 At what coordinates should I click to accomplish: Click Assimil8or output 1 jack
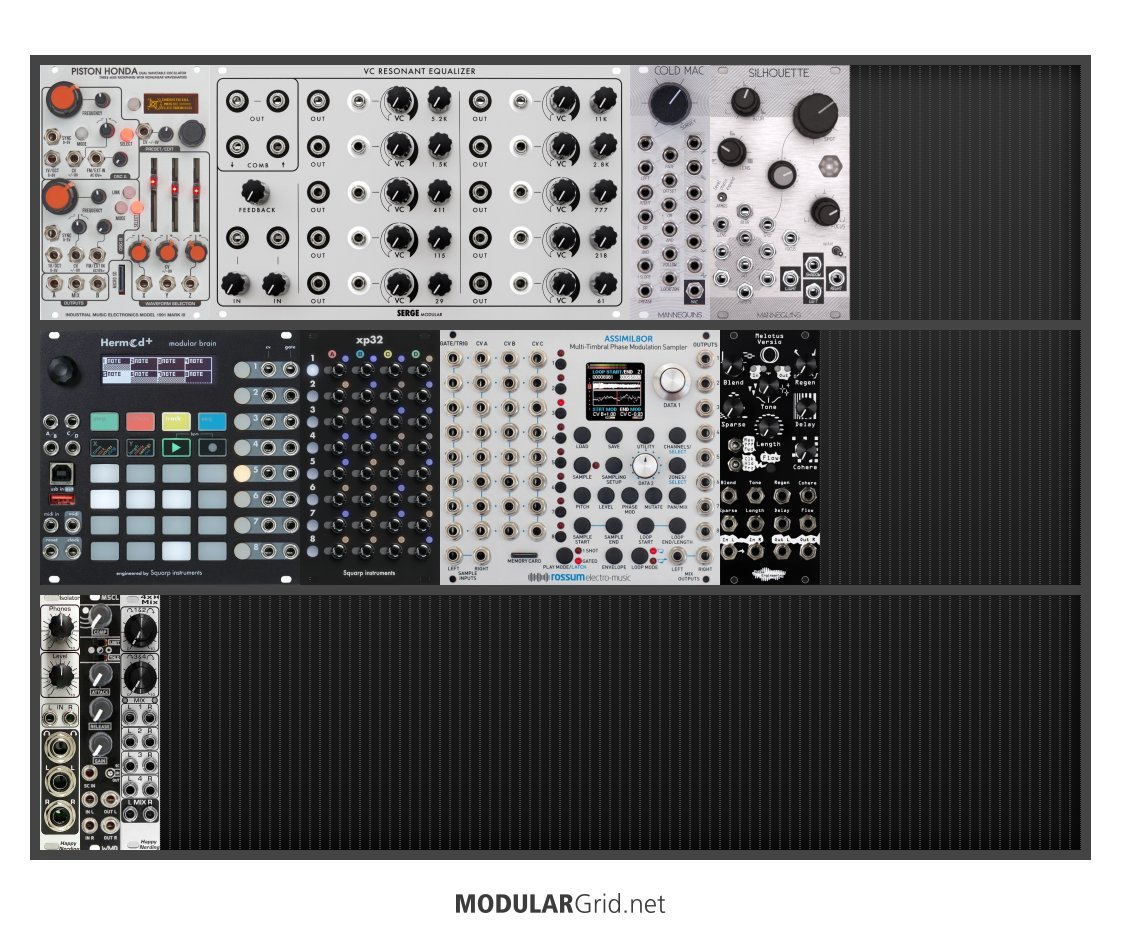point(704,360)
